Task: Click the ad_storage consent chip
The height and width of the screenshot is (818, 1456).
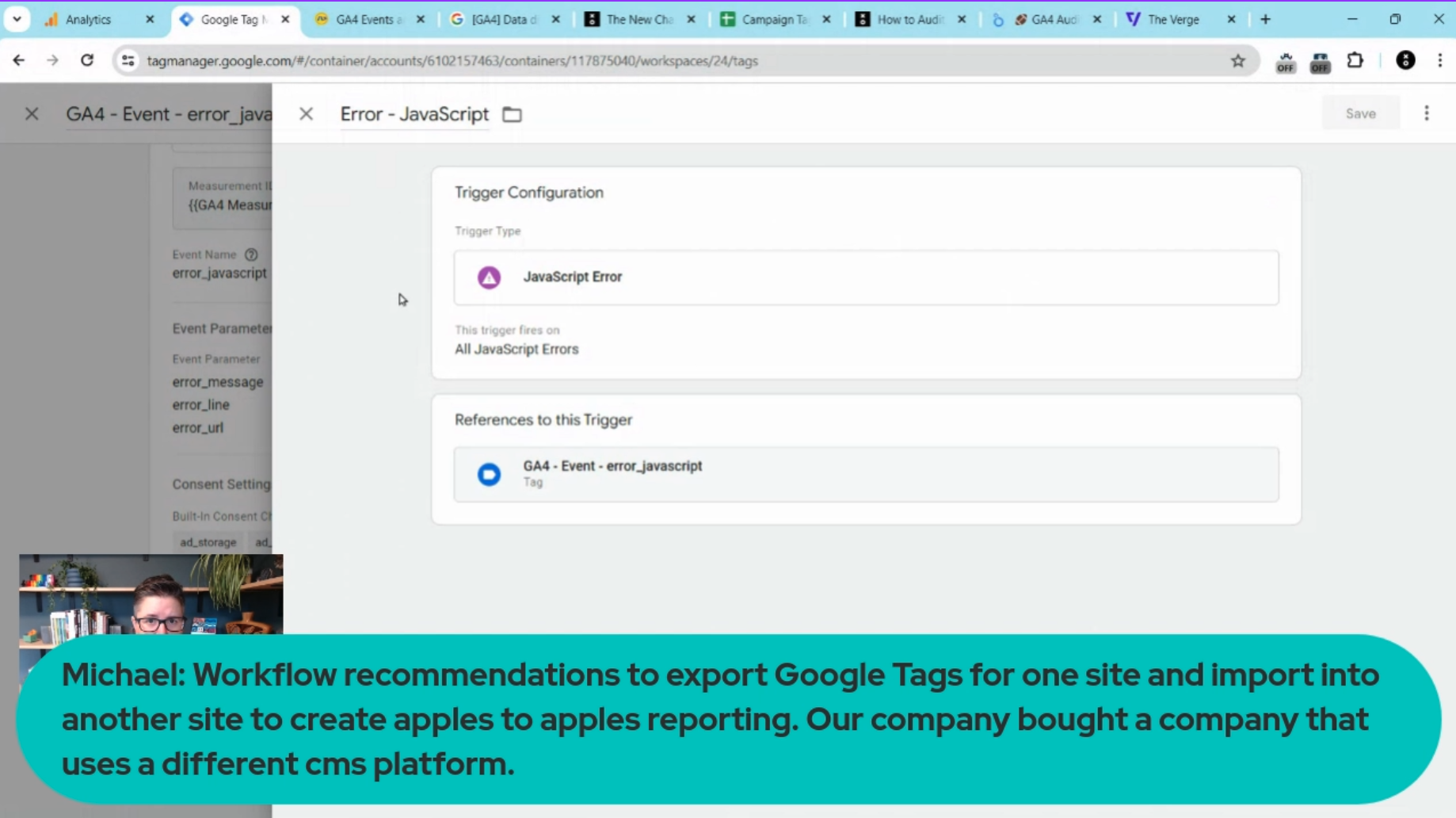Action: 208,542
